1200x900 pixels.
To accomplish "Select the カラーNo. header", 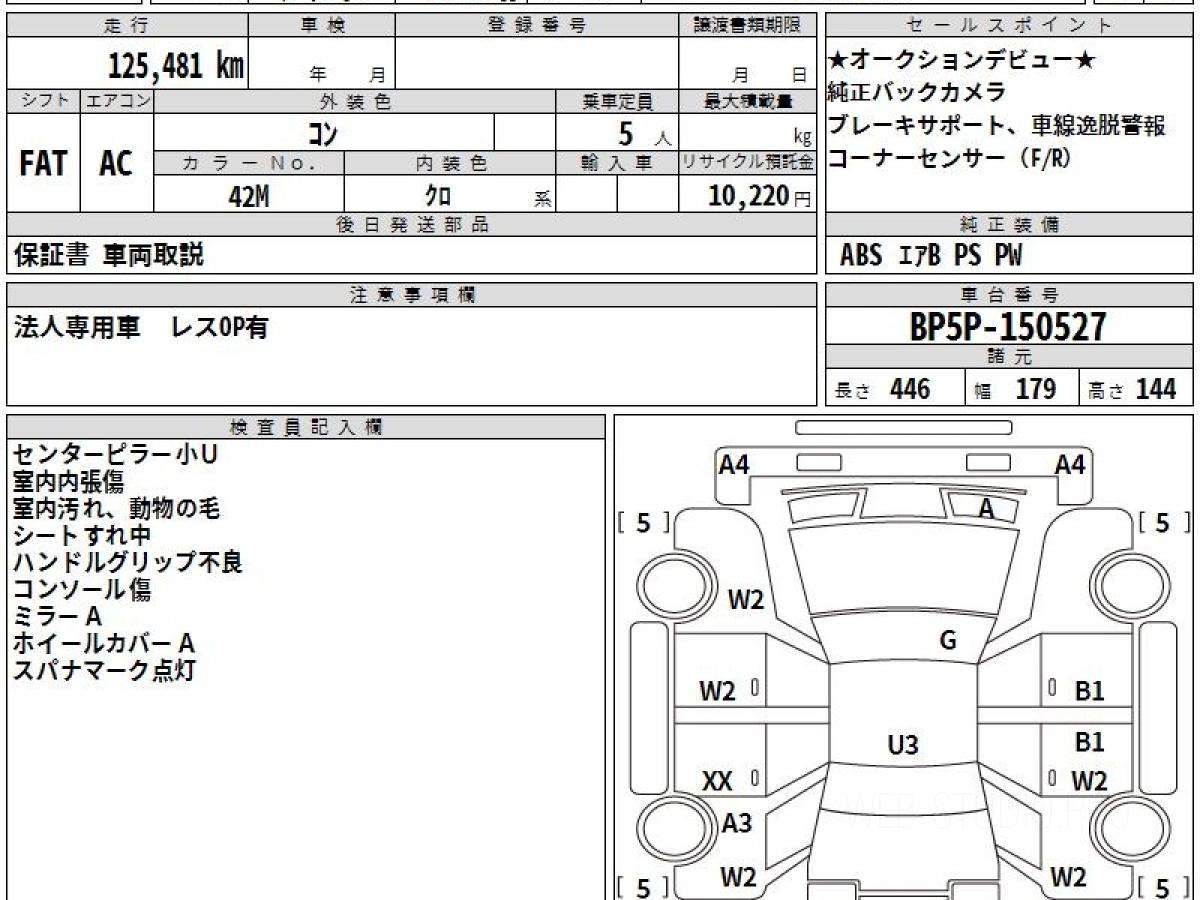I will coord(249,163).
